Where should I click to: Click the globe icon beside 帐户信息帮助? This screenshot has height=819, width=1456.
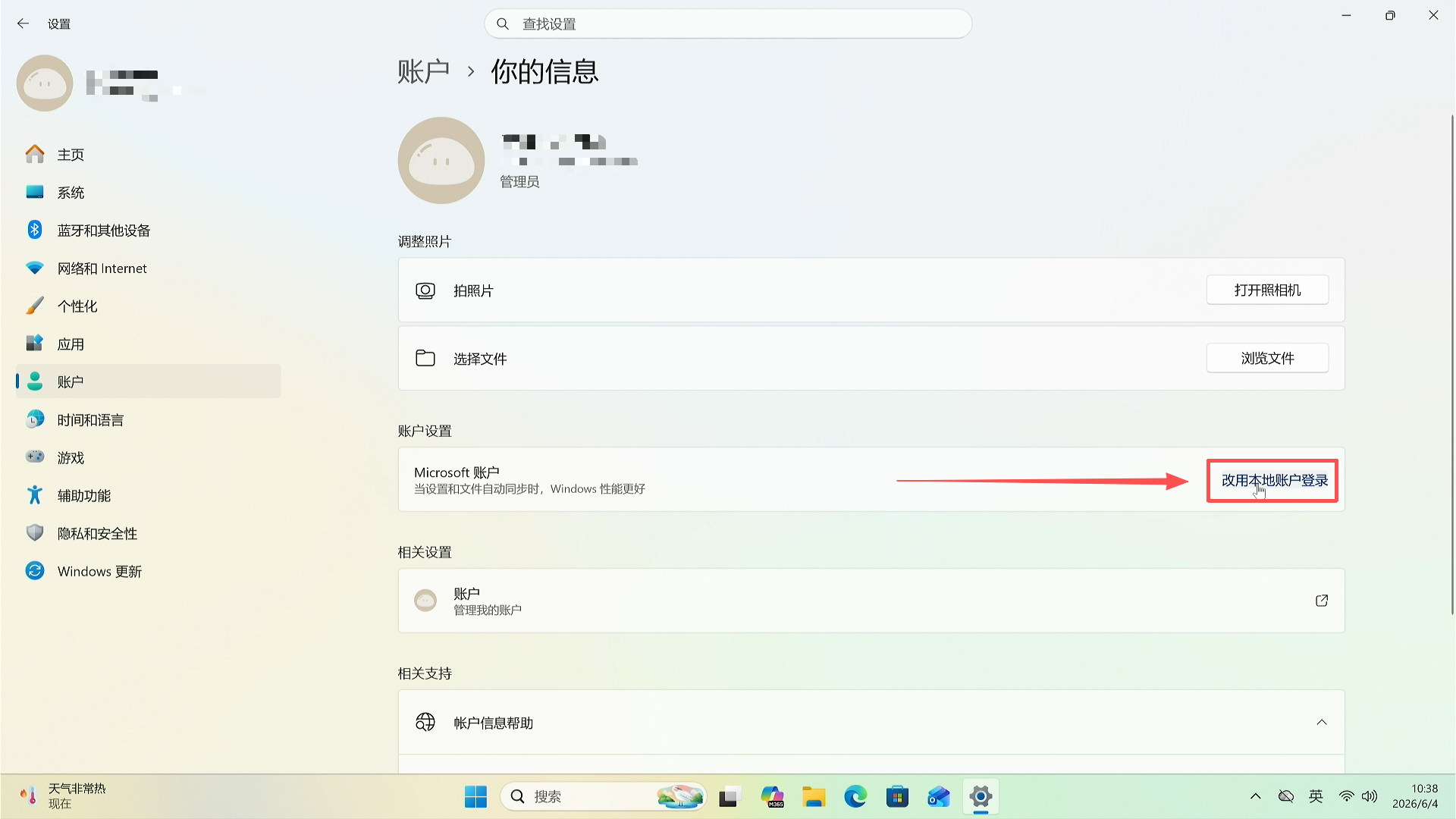[425, 722]
